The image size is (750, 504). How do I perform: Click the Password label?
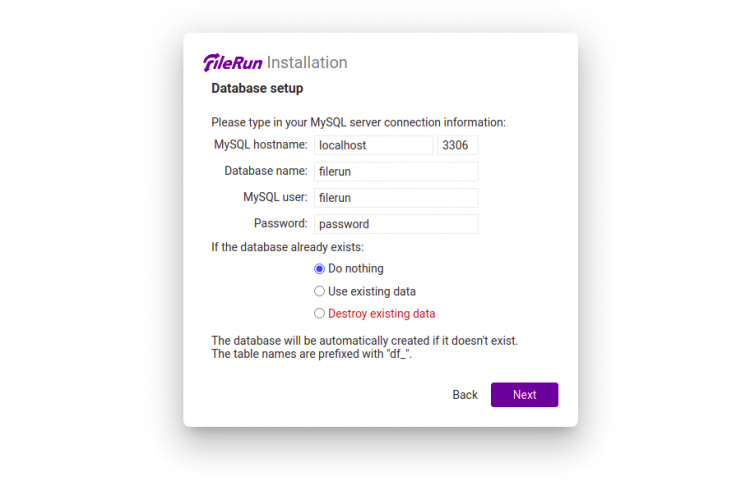281,223
